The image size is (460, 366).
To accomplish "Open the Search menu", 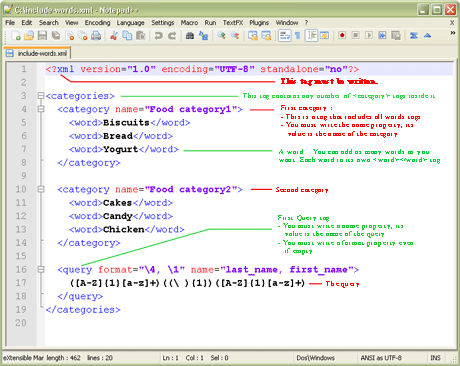I will (x=49, y=23).
